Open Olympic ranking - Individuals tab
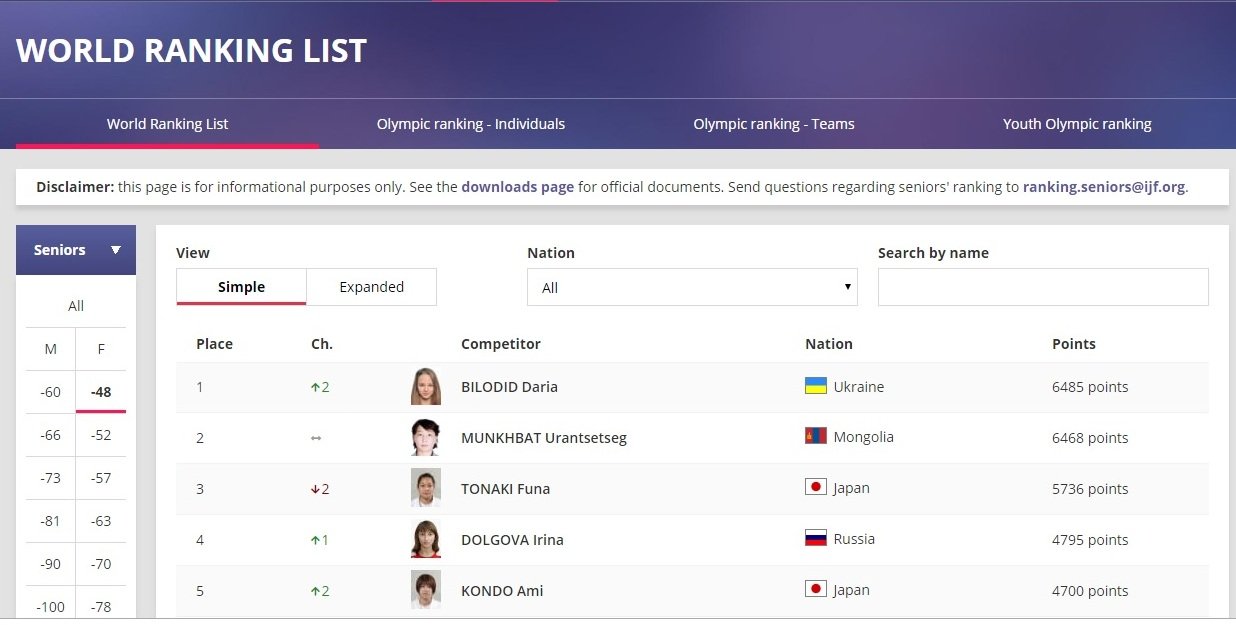The image size is (1236, 625). [470, 124]
